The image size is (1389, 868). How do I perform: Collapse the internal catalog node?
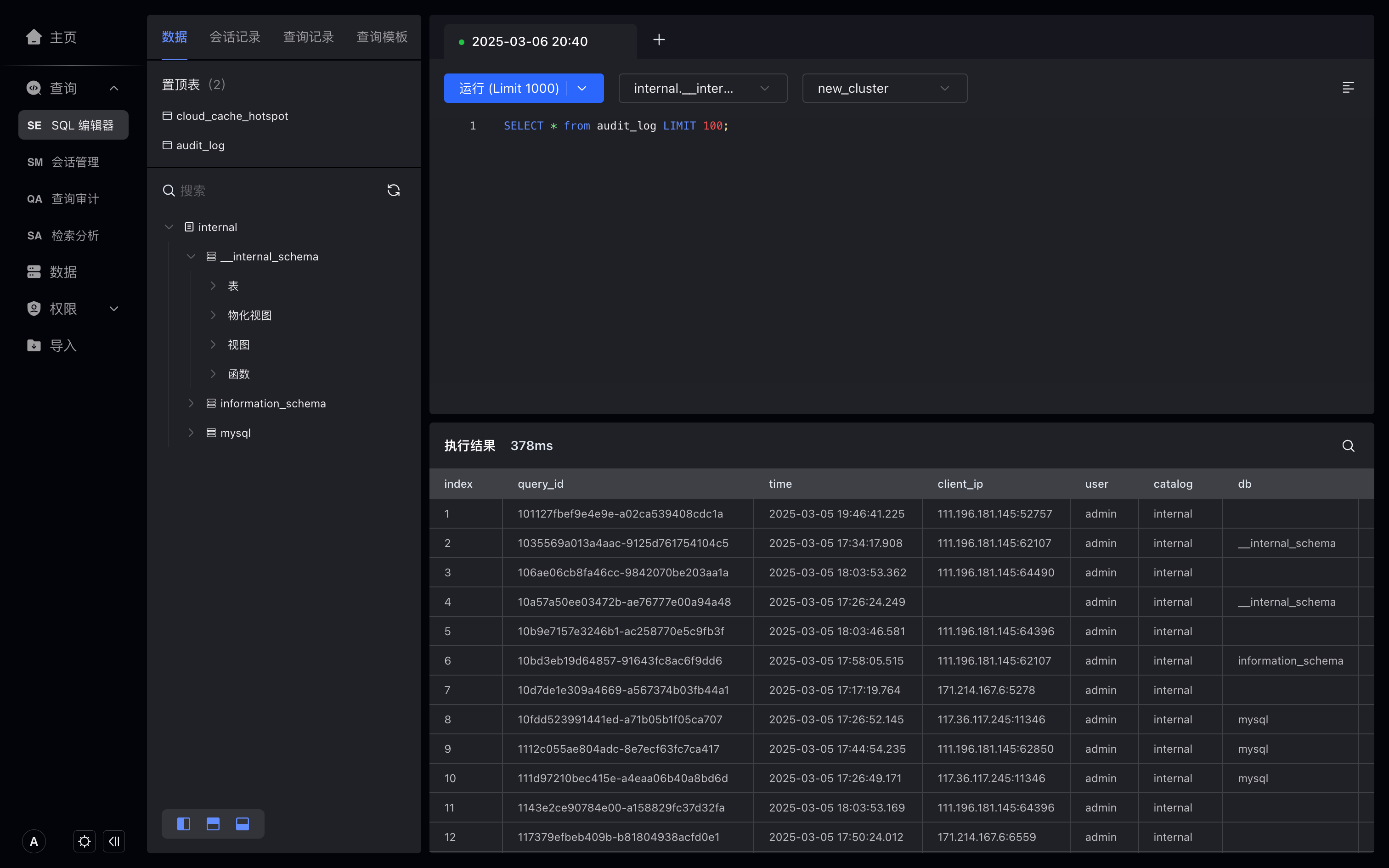[169, 227]
